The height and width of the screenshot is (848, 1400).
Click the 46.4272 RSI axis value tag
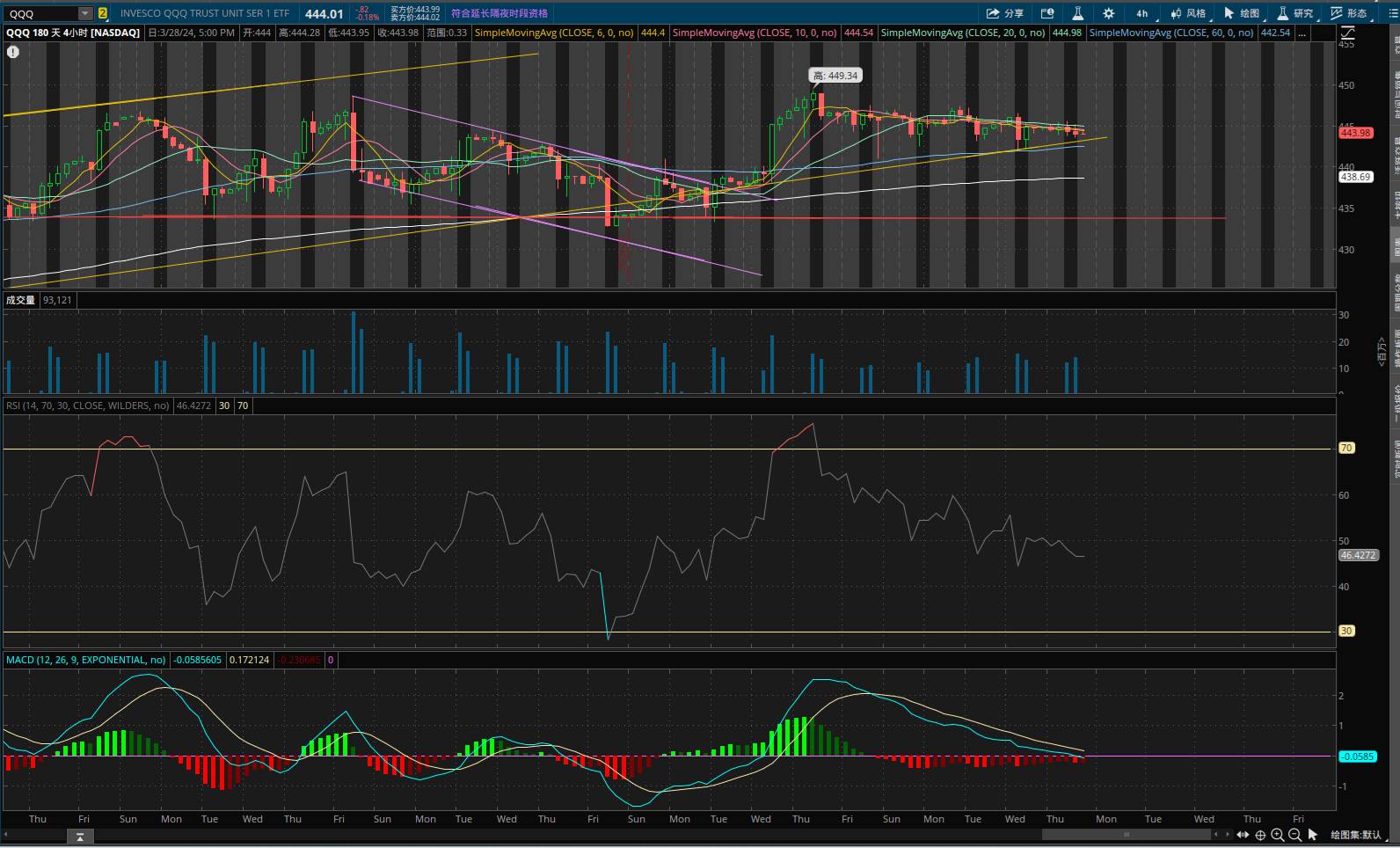pyautogui.click(x=1358, y=555)
